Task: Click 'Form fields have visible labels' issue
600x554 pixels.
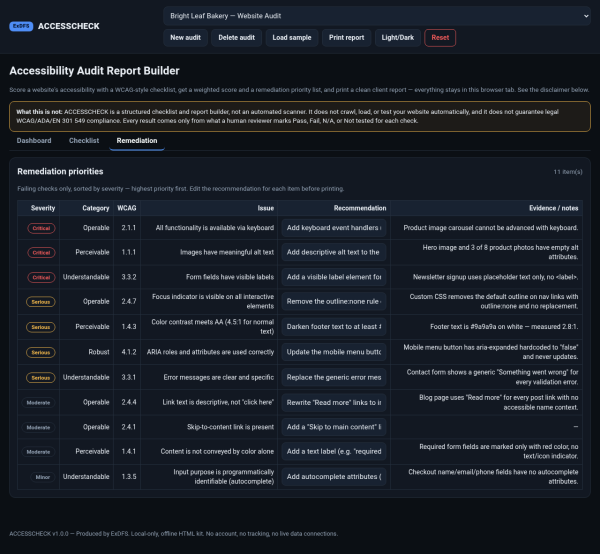Action: tap(230, 277)
